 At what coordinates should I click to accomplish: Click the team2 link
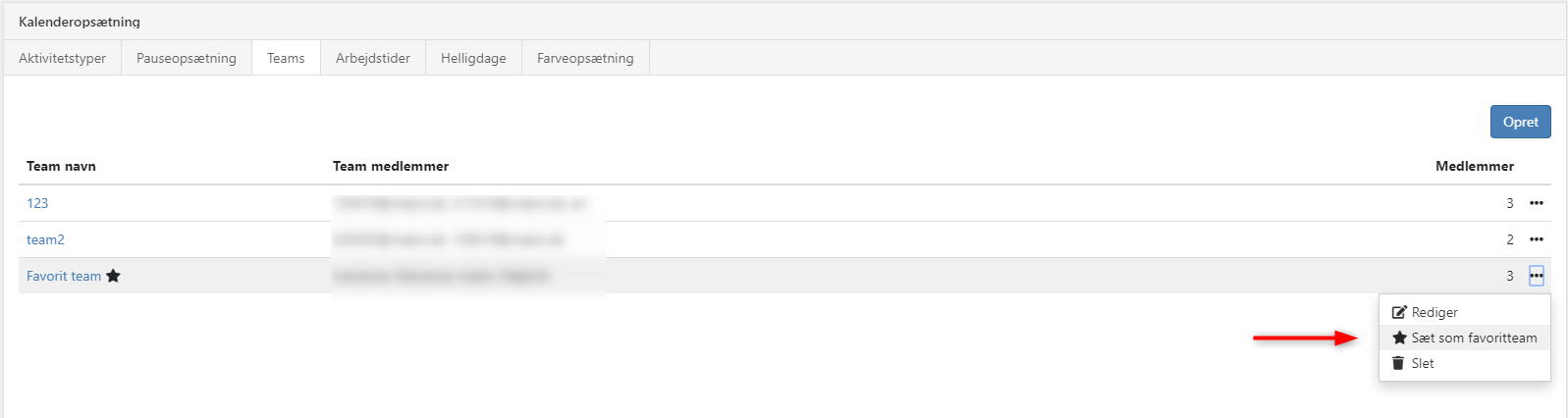[x=45, y=239]
